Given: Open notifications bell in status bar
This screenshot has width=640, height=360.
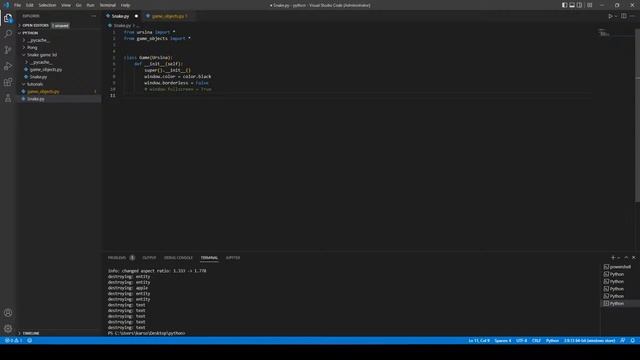Looking at the screenshot, I should pyautogui.click(x=633, y=340).
